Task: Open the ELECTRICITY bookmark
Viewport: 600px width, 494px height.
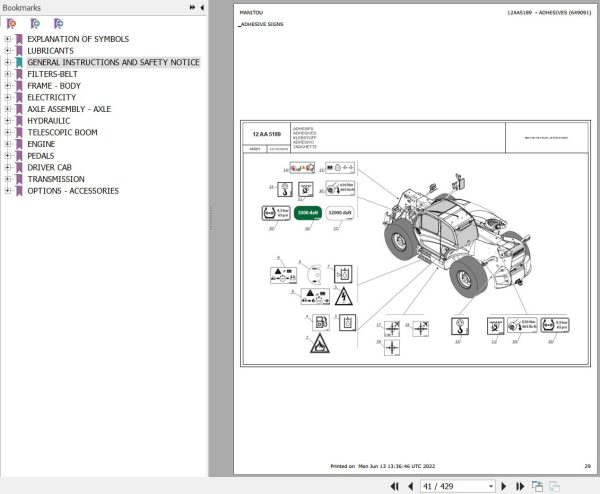Action: pyautogui.click(x=52, y=97)
